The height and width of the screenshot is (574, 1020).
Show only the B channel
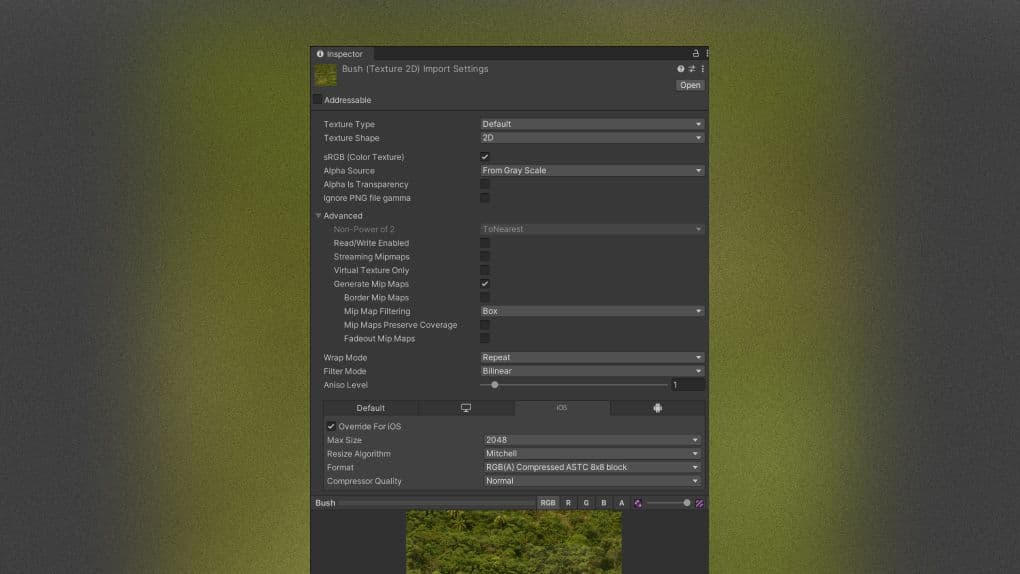(x=604, y=503)
